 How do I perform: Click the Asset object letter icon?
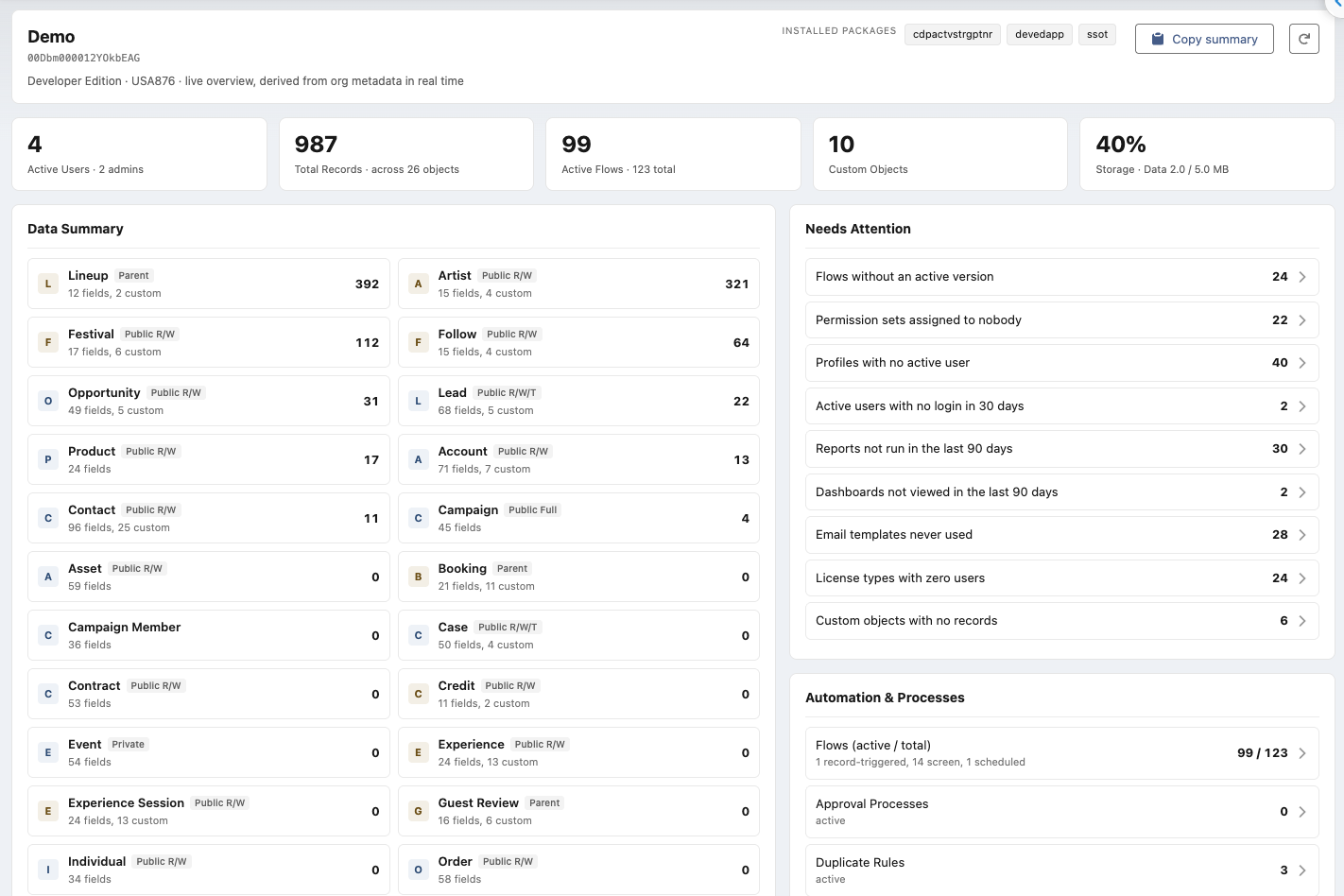48,577
